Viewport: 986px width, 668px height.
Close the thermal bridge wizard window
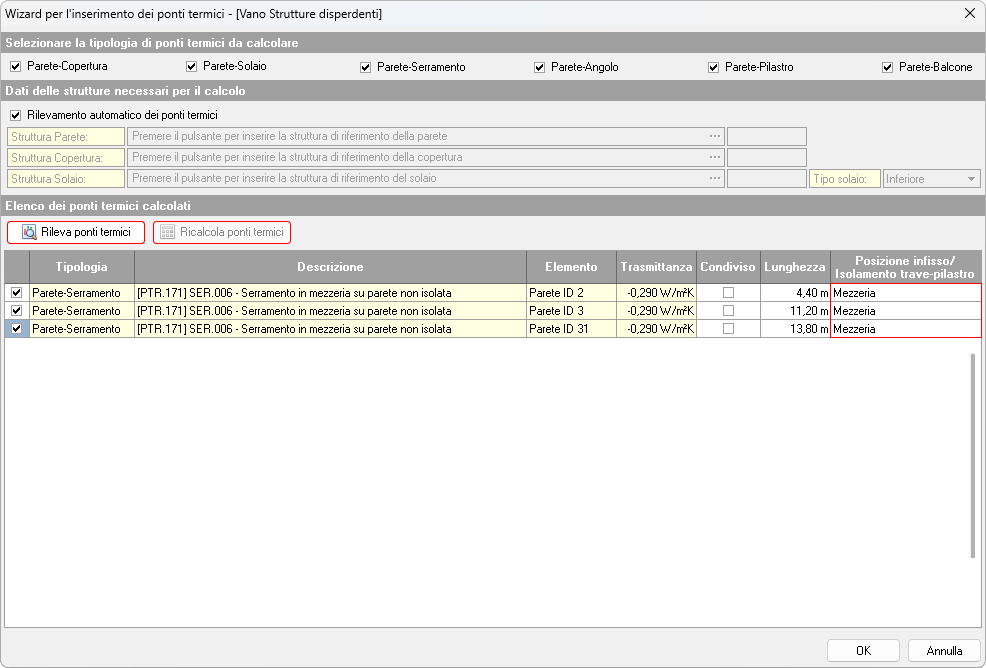pos(969,13)
